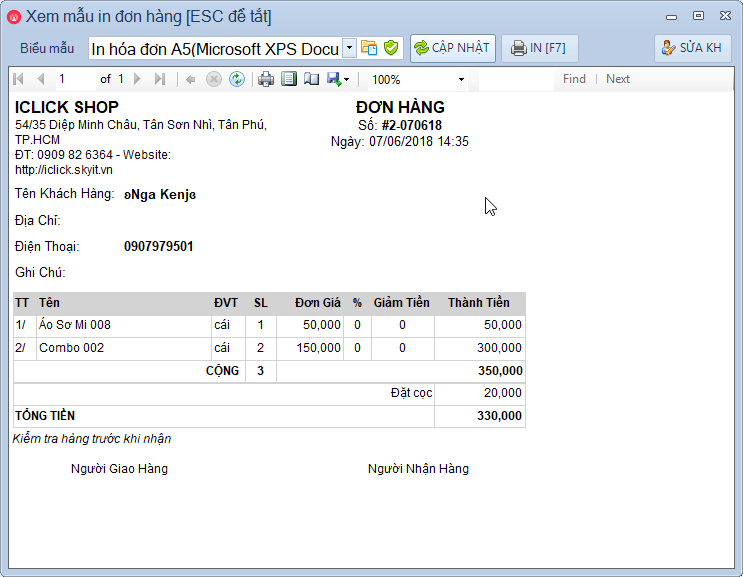This screenshot has height=577, width=743.
Task: Click the printer icon in viewer toolbar
Action: pos(266,79)
